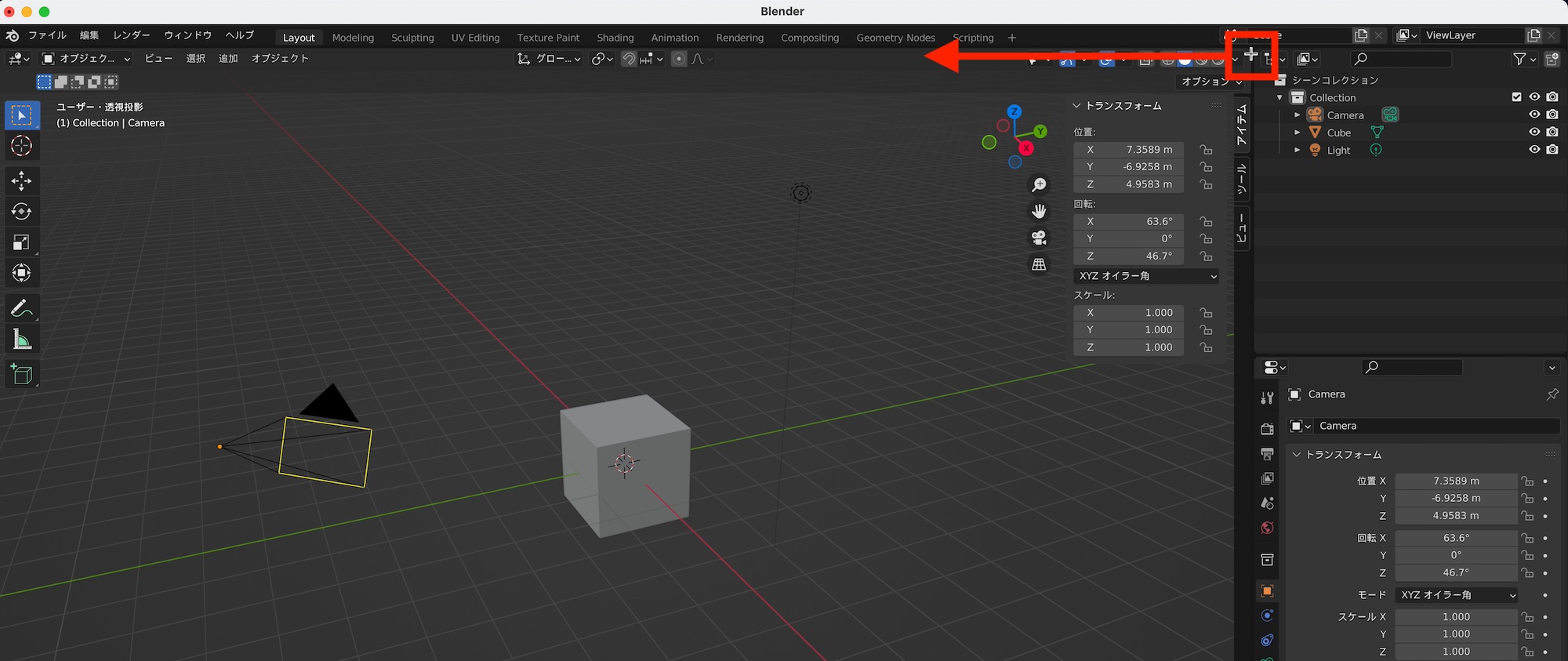Image resolution: width=1568 pixels, height=661 pixels.
Task: Click the オプション button
Action: 1210,82
